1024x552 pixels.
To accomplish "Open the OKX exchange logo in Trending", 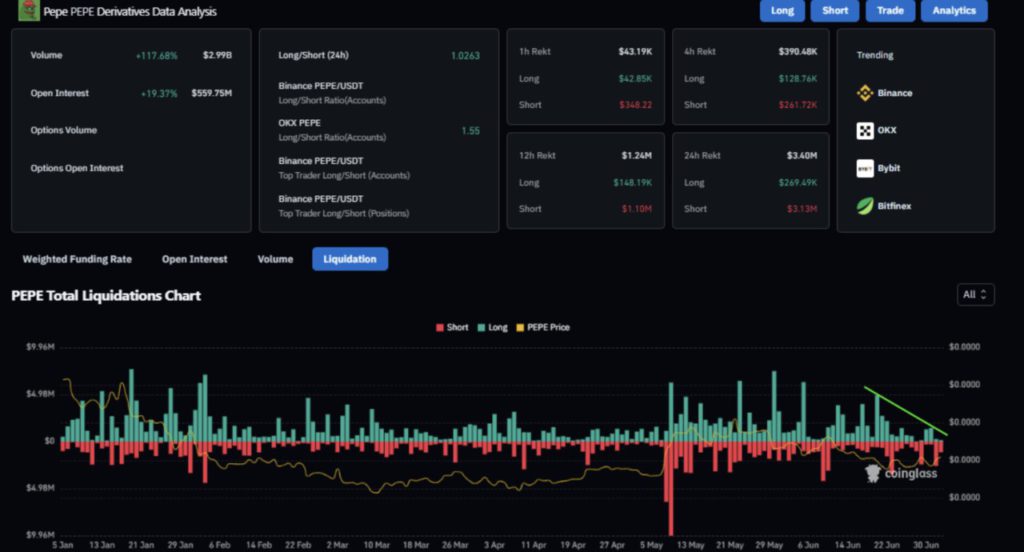I will (865, 131).
